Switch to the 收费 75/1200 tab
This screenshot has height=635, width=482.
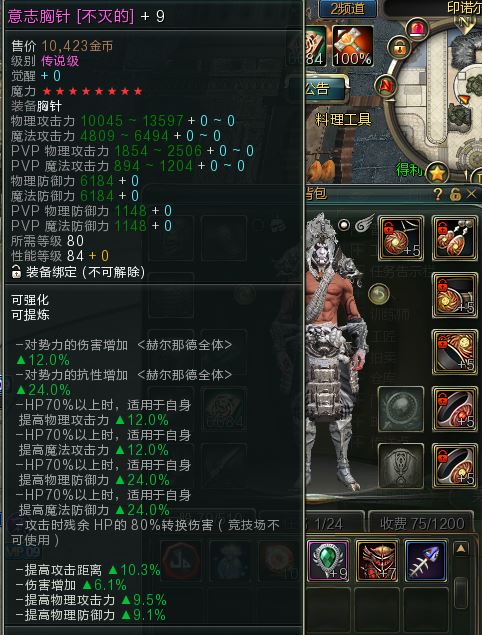click(x=422, y=523)
